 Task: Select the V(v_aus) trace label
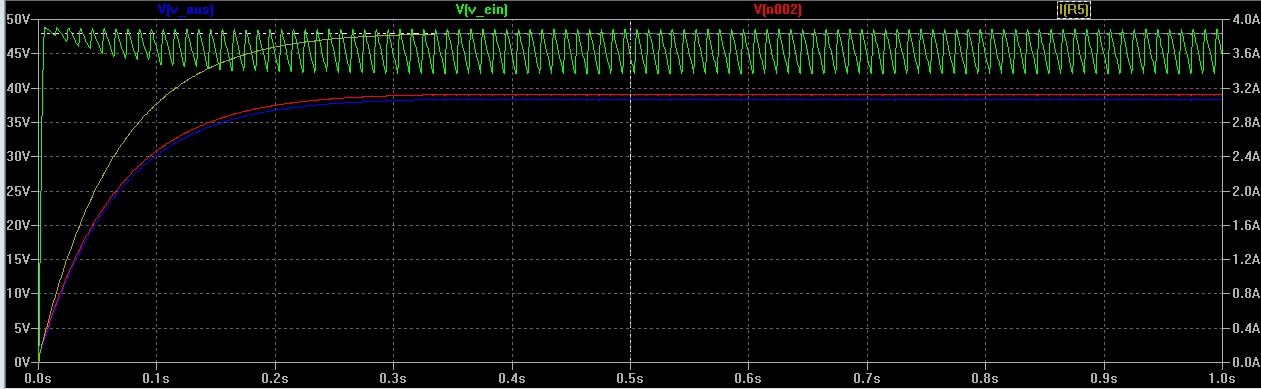186,9
